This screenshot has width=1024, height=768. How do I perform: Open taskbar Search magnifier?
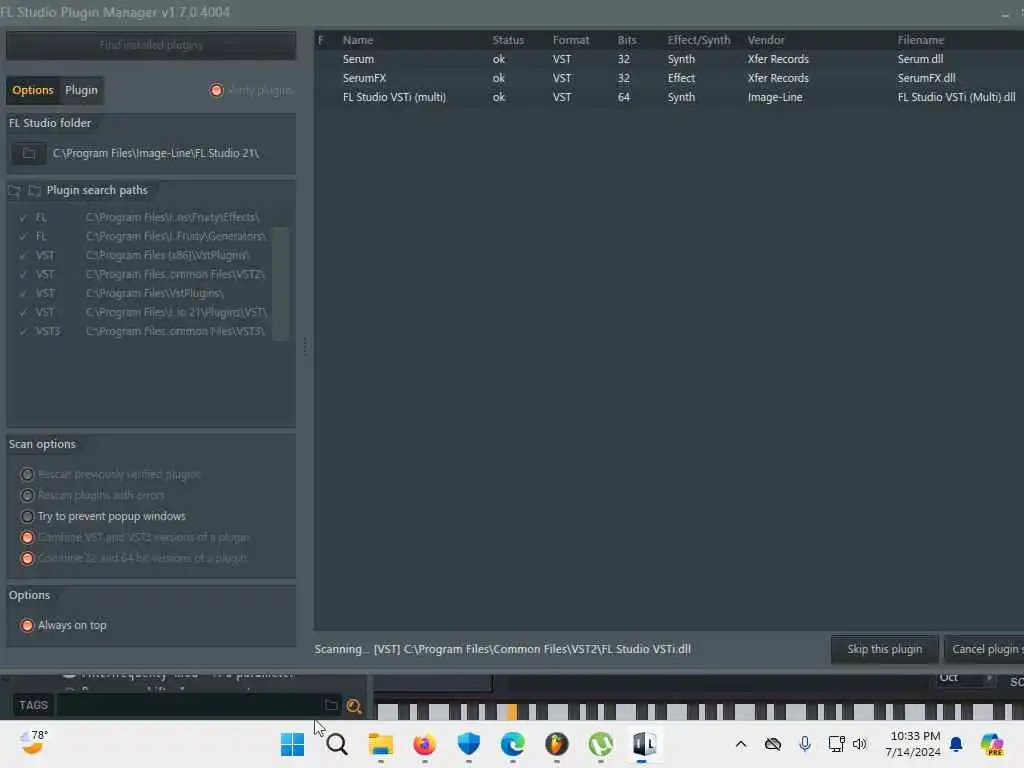point(337,744)
